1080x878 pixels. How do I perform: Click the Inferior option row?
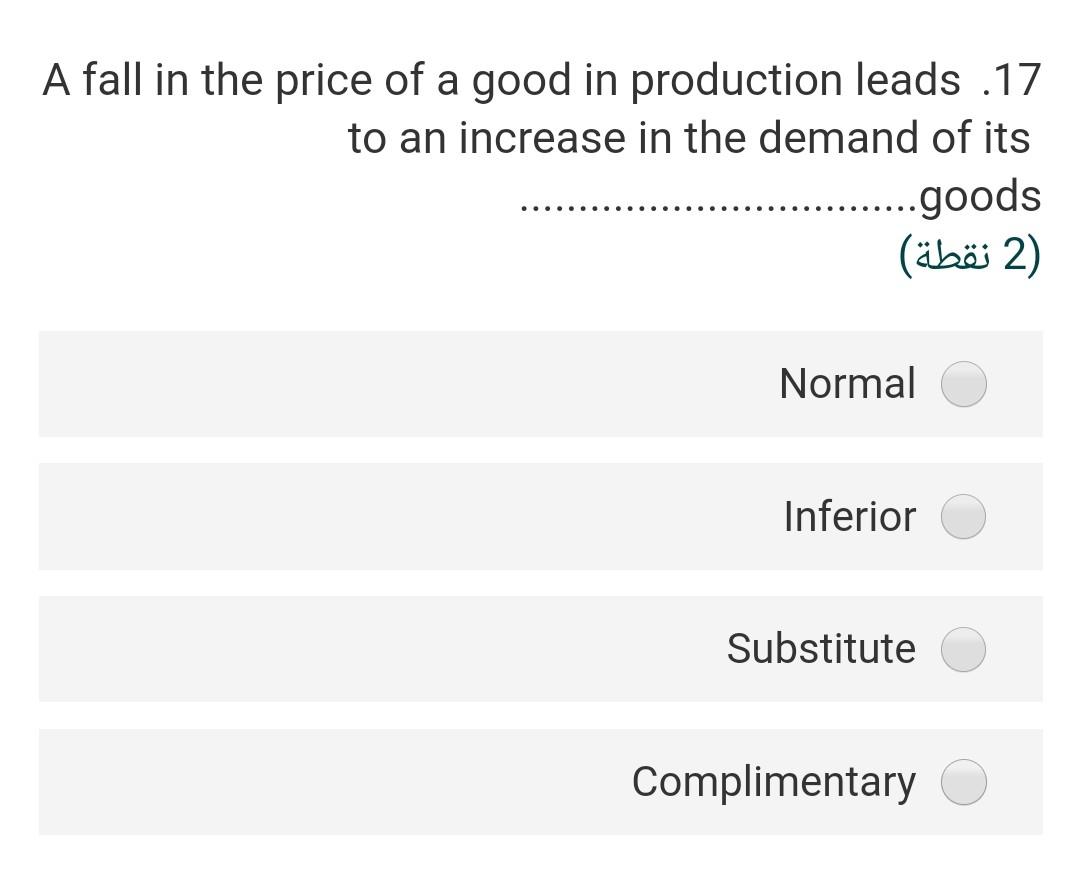pyautogui.click(x=540, y=517)
